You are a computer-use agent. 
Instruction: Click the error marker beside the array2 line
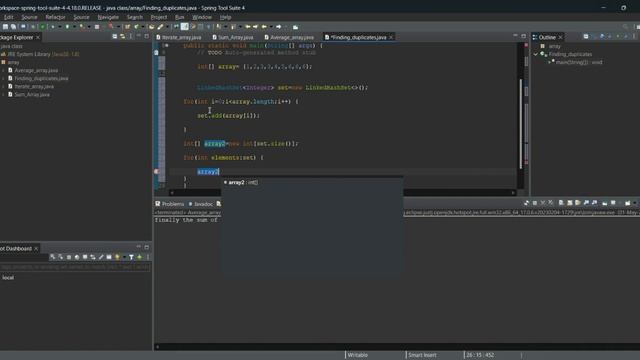[156, 171]
